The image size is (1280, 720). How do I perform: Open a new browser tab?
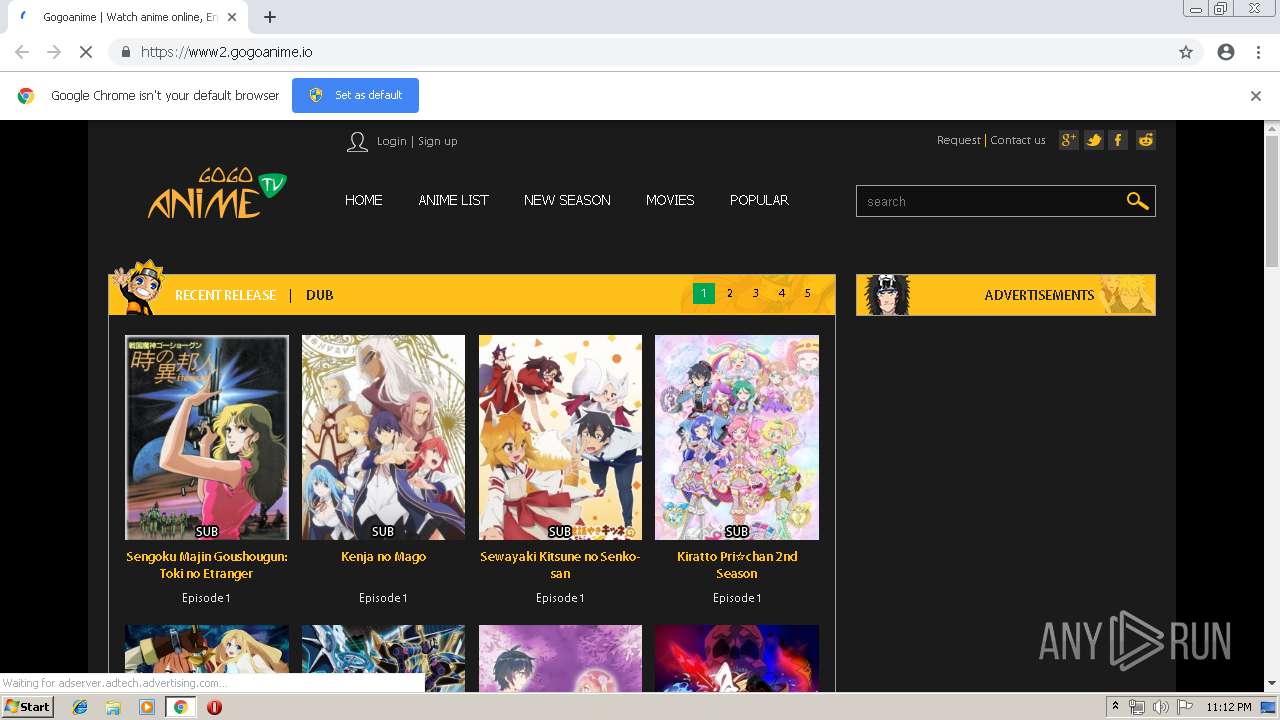pyautogui.click(x=270, y=17)
